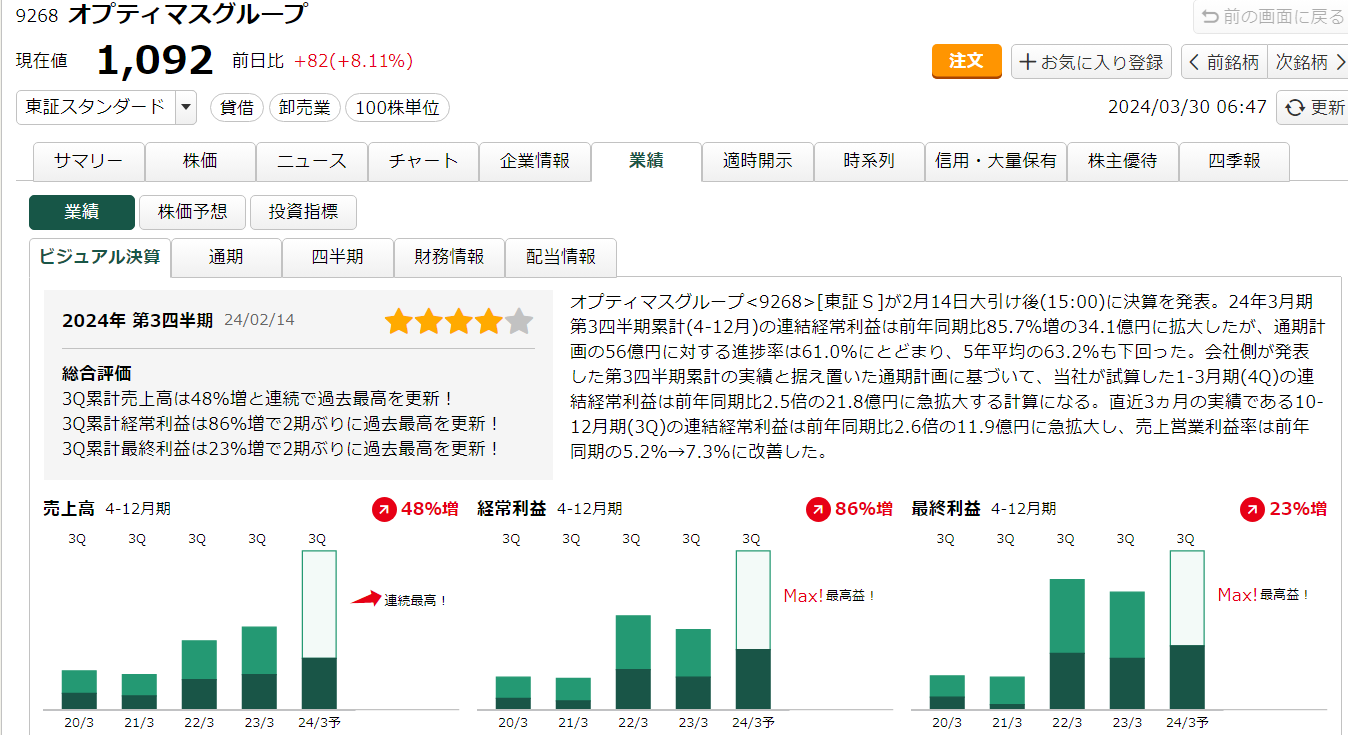The width and height of the screenshot is (1348, 735).
Task: Select the green 業績 sub-tab
Action: pos(82,212)
